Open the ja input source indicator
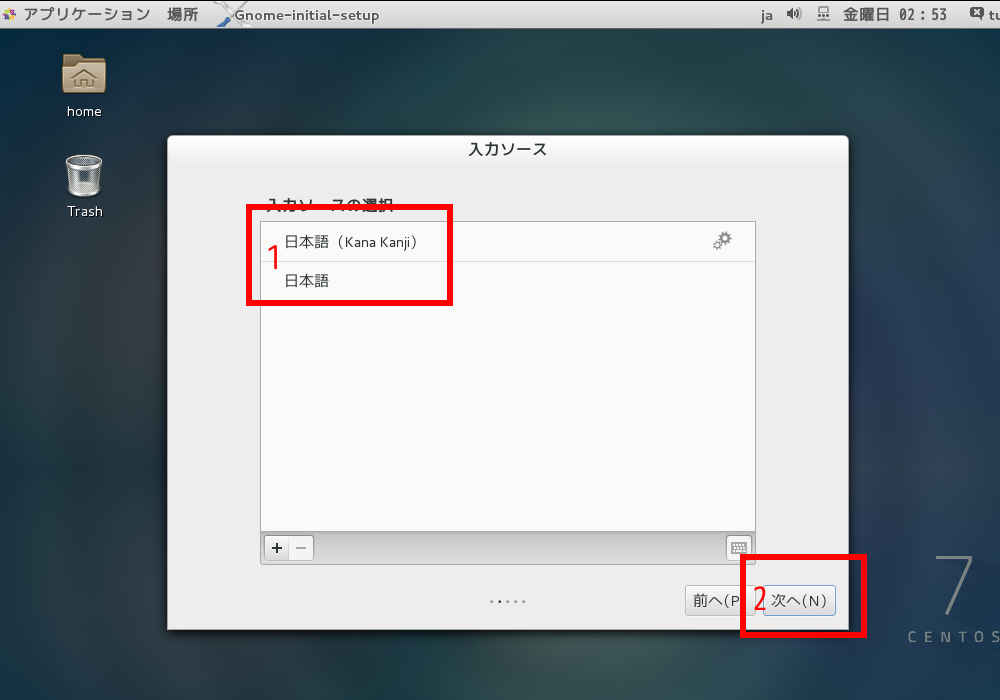 pos(767,15)
